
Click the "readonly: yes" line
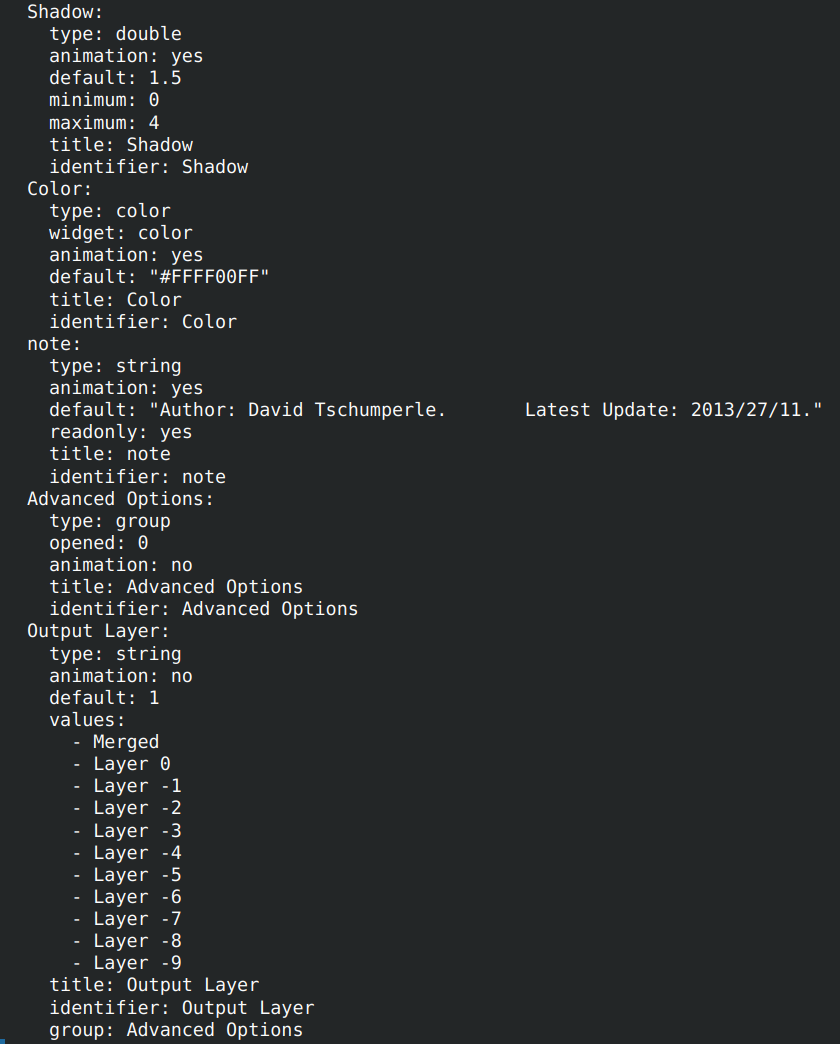pyautogui.click(x=120, y=432)
